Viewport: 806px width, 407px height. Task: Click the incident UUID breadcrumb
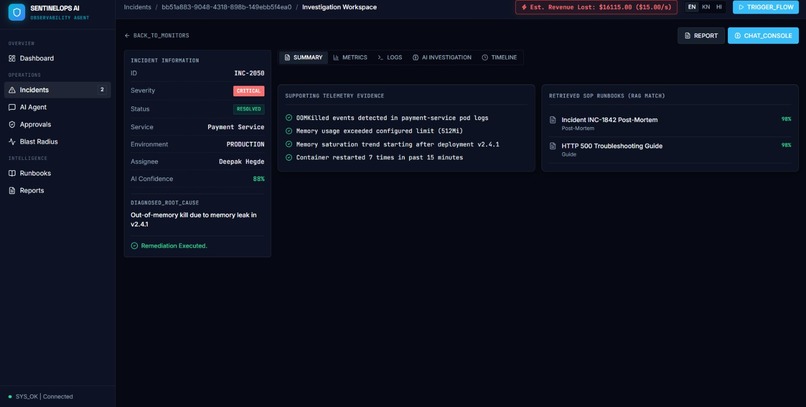point(226,7)
